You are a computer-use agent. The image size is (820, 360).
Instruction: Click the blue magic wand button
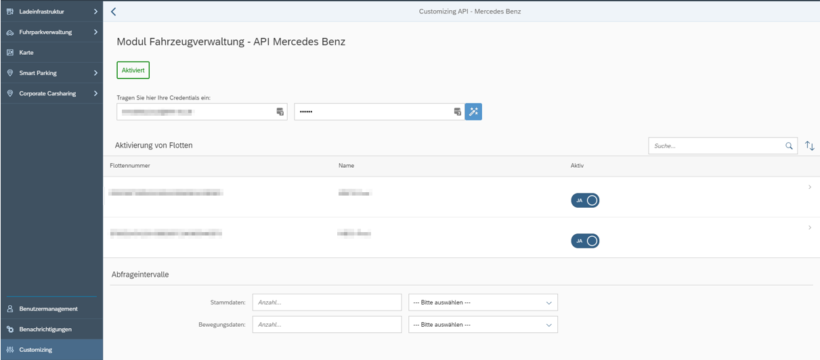(x=474, y=111)
